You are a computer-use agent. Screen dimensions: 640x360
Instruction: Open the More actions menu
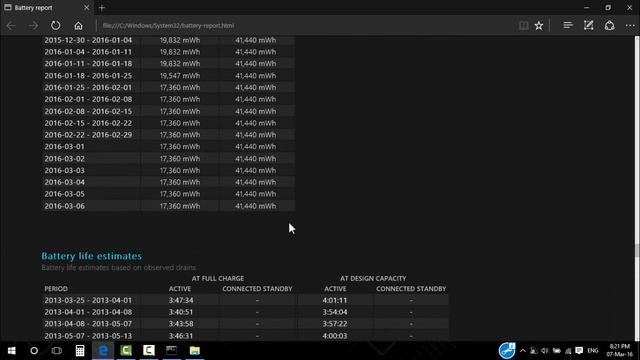click(630, 25)
